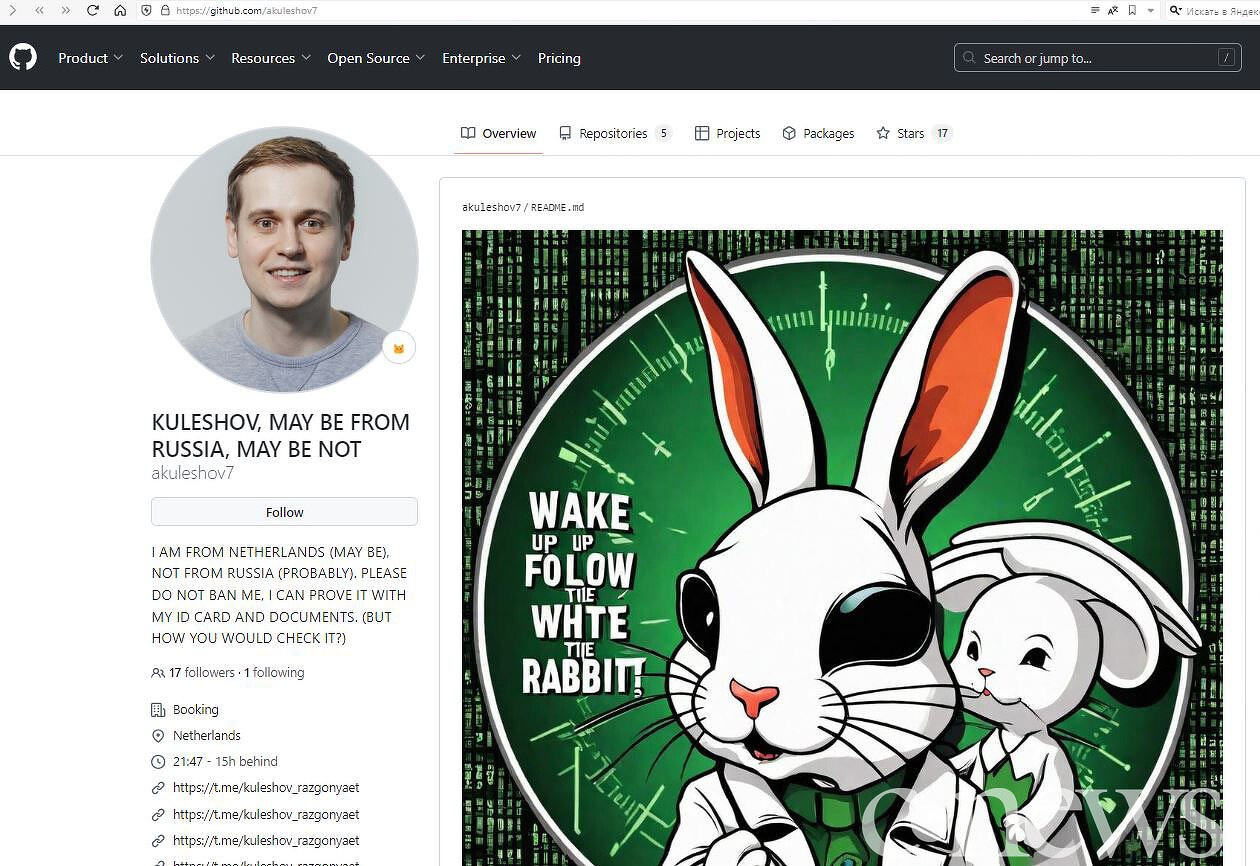Click the akuleshov7 README path link

pos(491,208)
